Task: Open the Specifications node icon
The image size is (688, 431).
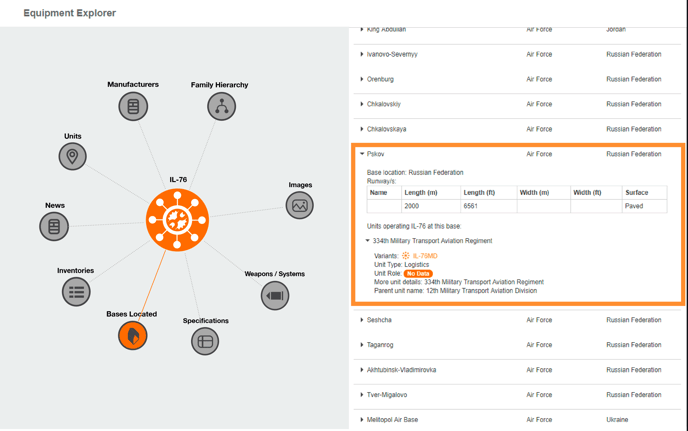Action: tap(205, 341)
